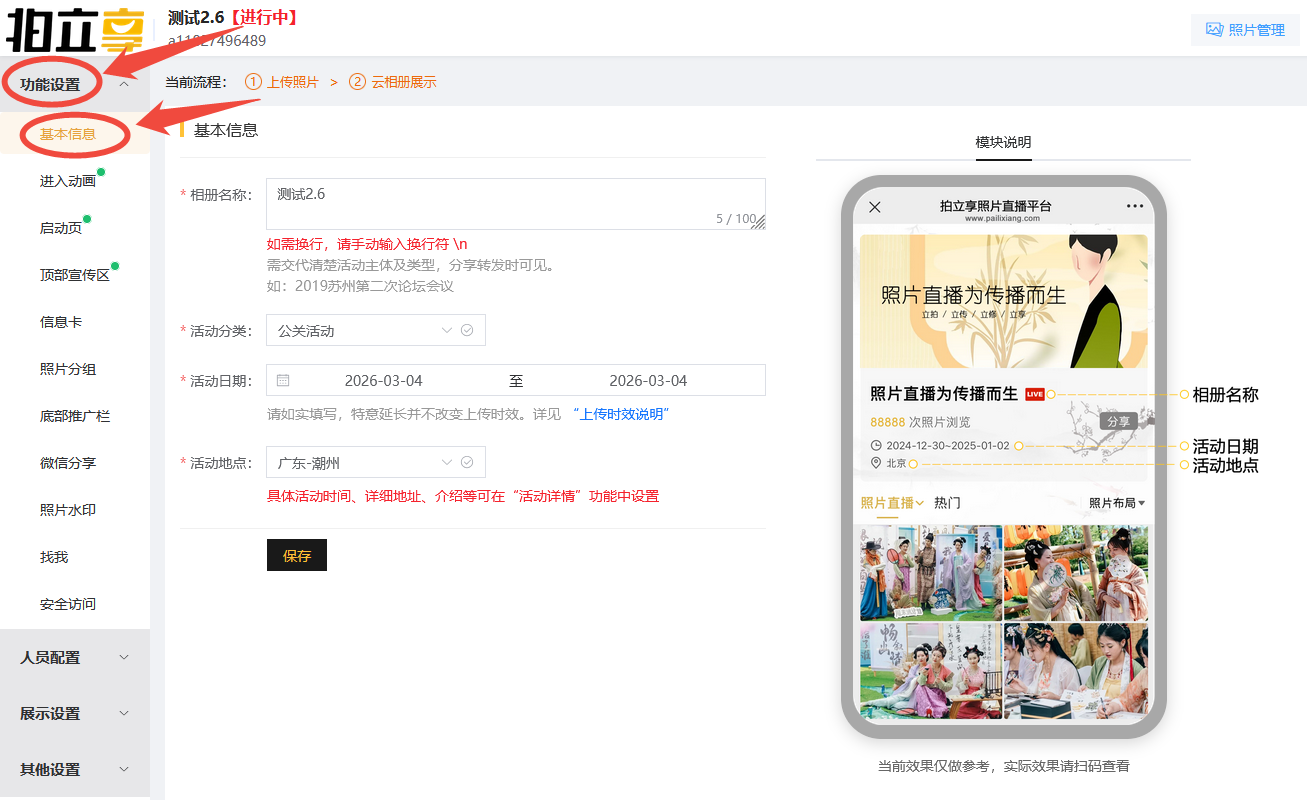Open 照片水印 in the sidebar
This screenshot has height=800, width=1307.
point(68,510)
